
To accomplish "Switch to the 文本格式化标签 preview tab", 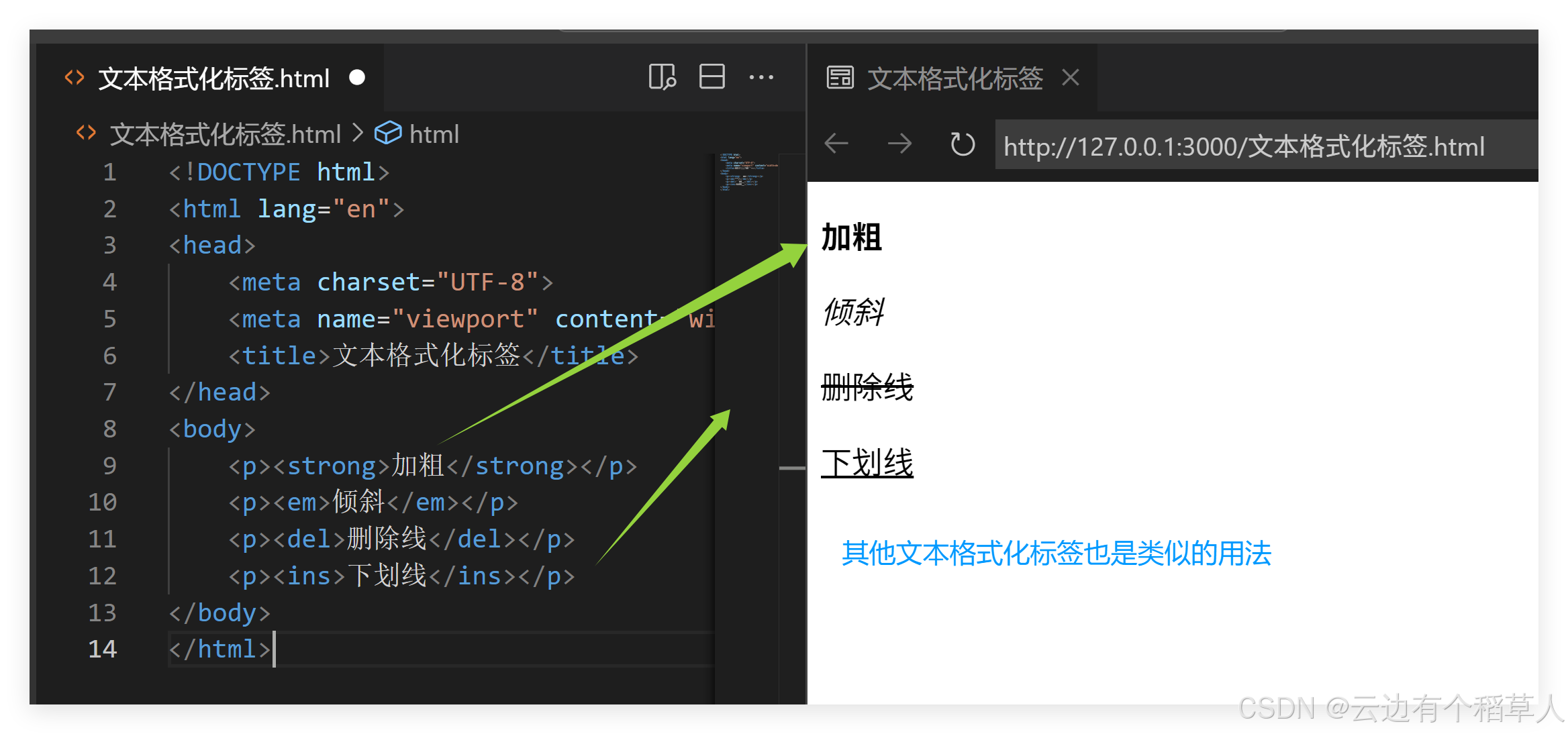I will 954,79.
